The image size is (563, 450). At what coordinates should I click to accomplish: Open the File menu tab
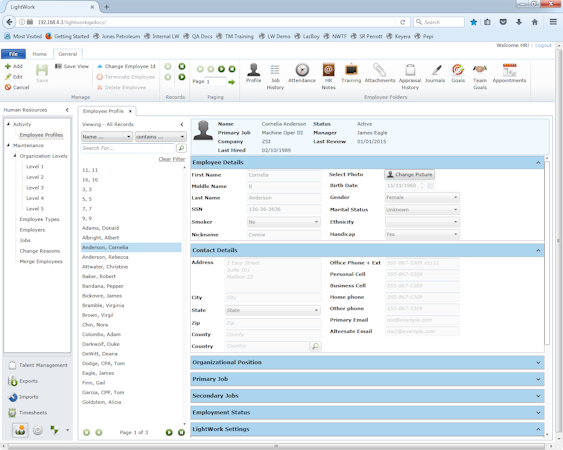[13, 54]
